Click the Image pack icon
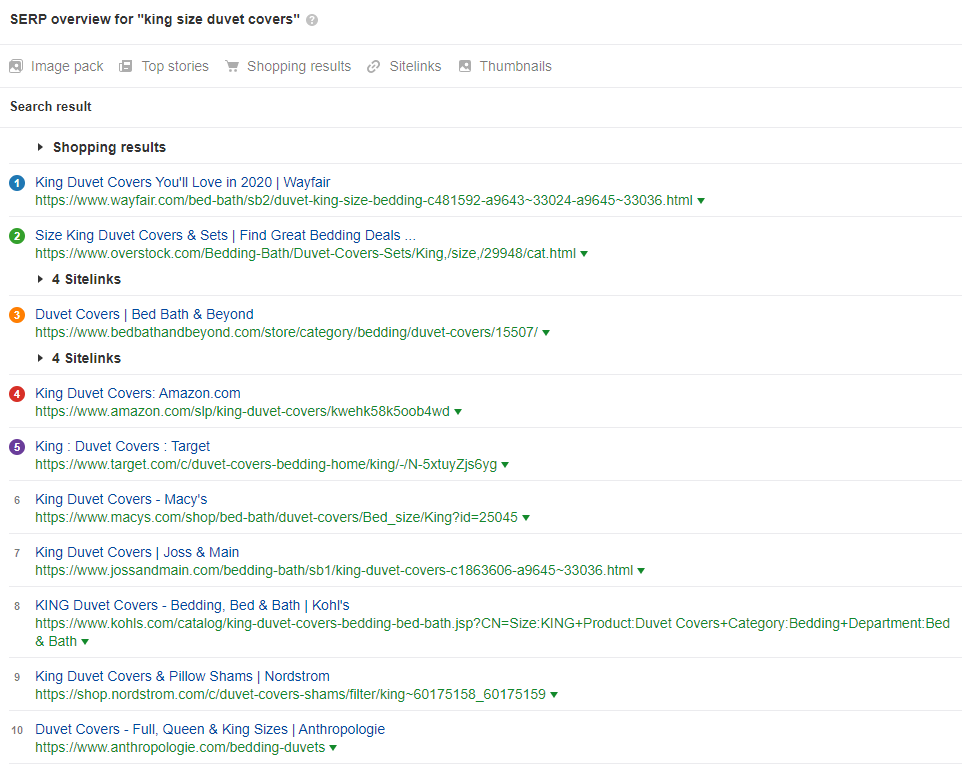Viewport: 962px width, 764px height. click(16, 66)
